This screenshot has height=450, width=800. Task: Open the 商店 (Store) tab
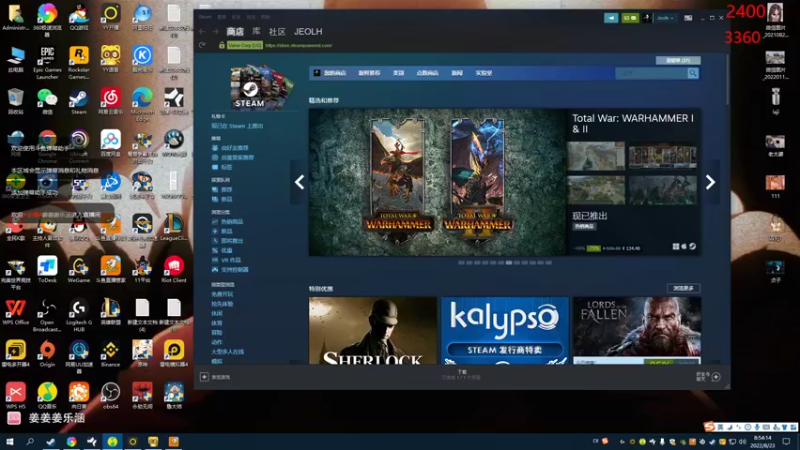click(x=235, y=32)
